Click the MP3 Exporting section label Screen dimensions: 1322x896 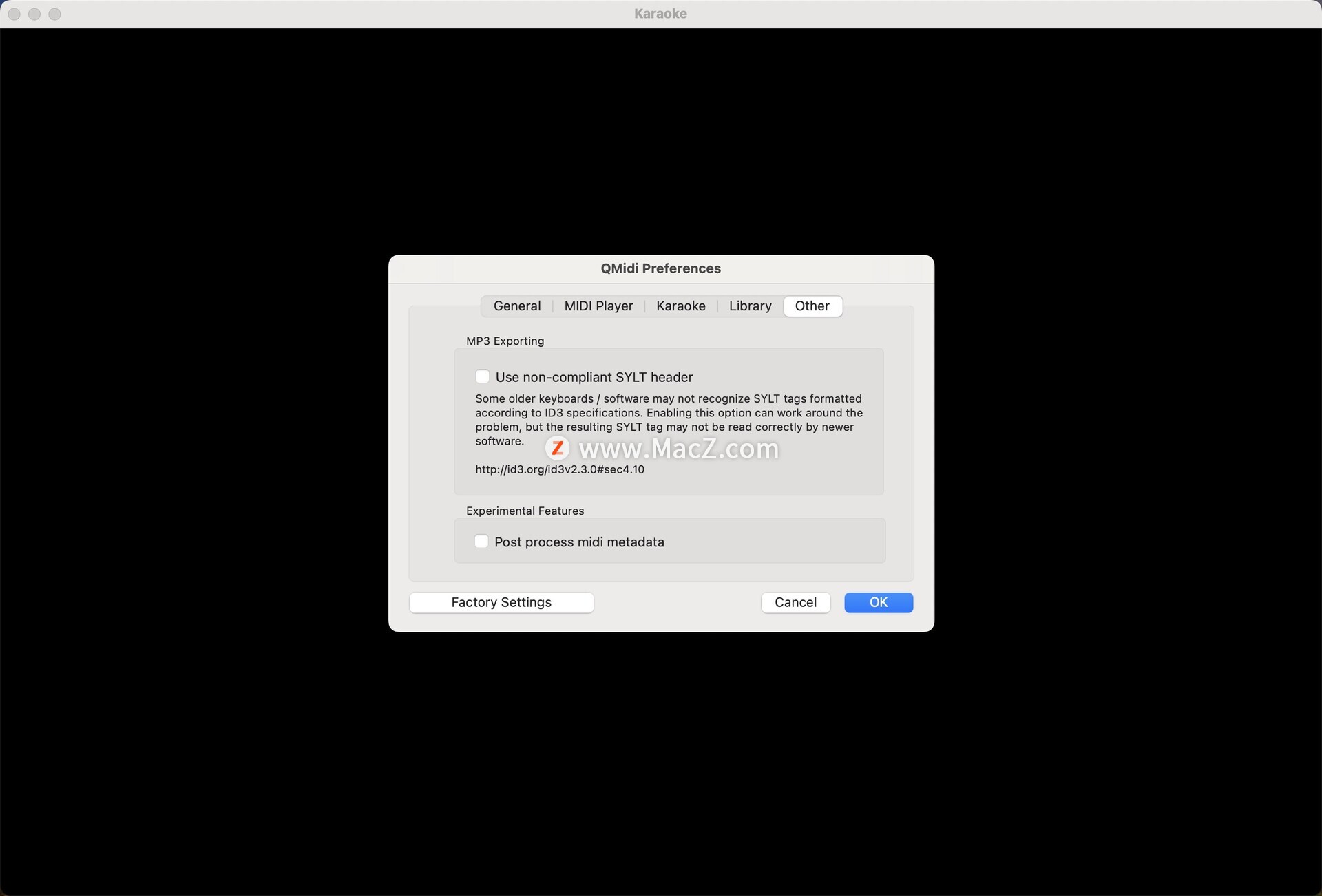click(x=505, y=341)
